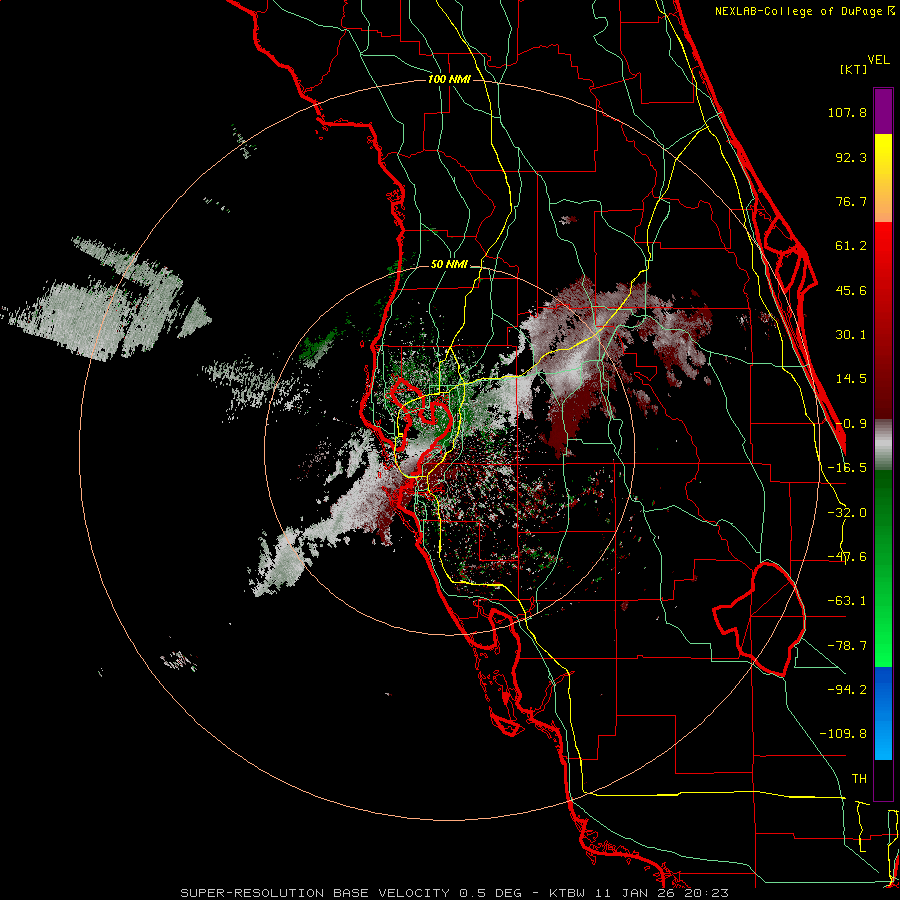Select the 76.7 velocity scale value
Screen dimensions: 900x900
[x=851, y=201]
